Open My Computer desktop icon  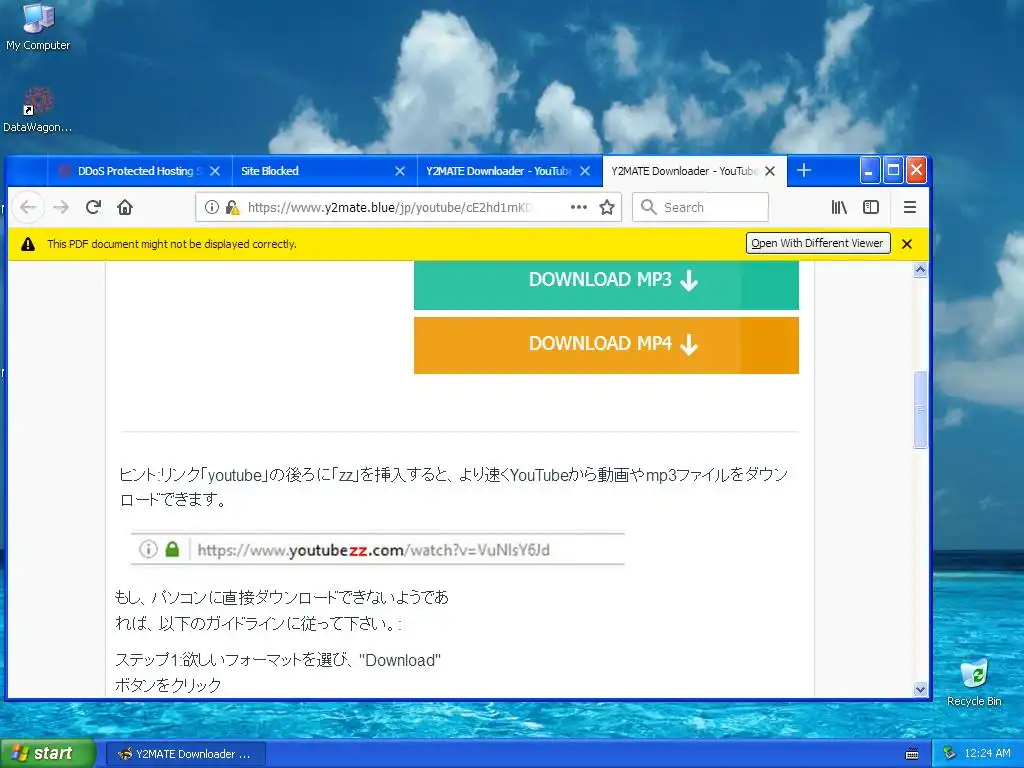pos(38,26)
